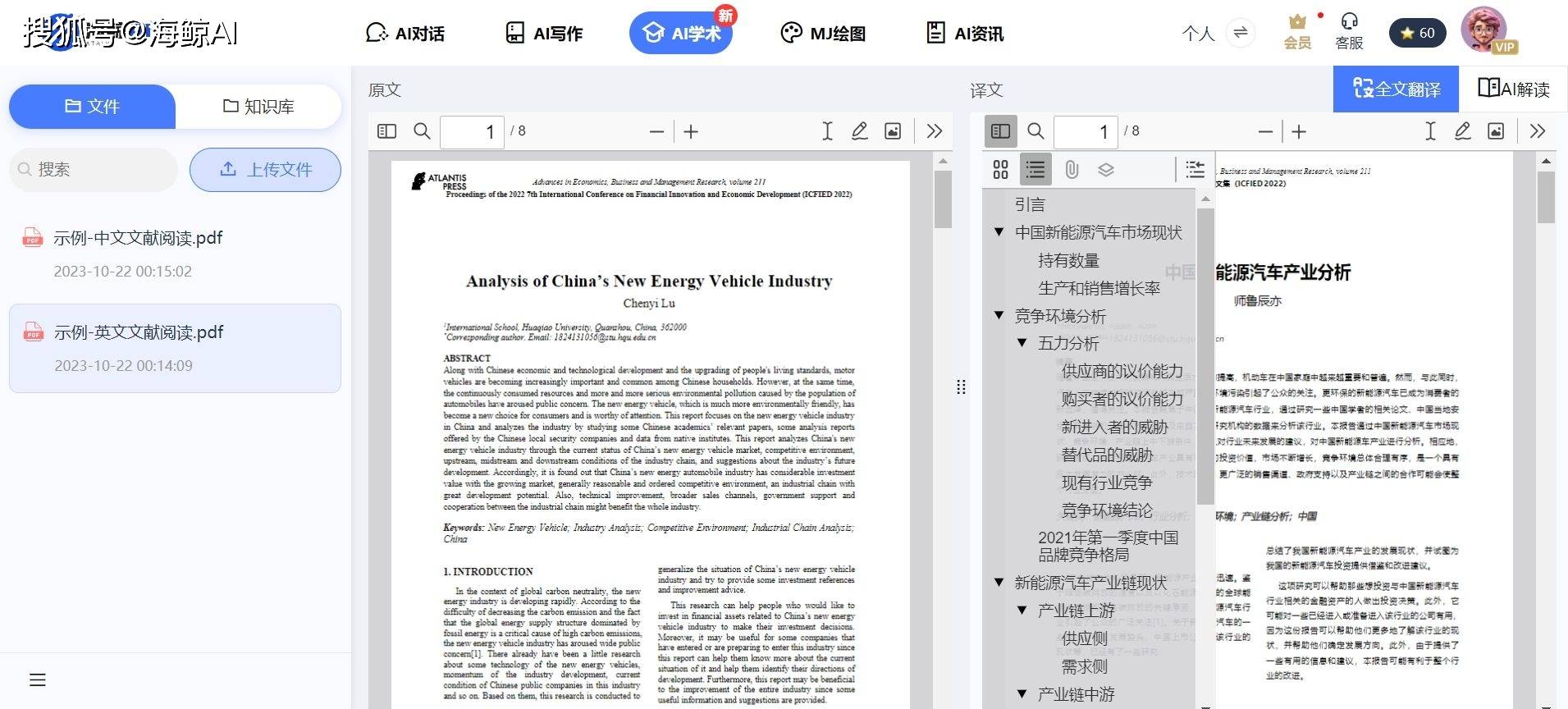Open the AI写作 tab
This screenshot has height=709, width=1568.
(544, 34)
